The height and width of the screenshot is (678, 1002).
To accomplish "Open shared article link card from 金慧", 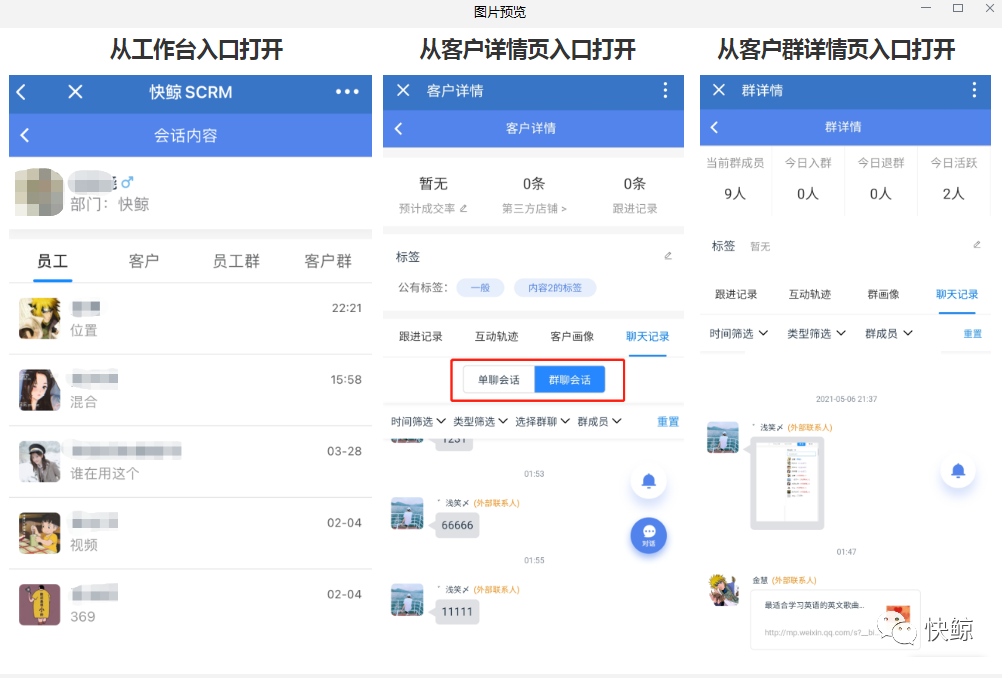I will (x=835, y=619).
